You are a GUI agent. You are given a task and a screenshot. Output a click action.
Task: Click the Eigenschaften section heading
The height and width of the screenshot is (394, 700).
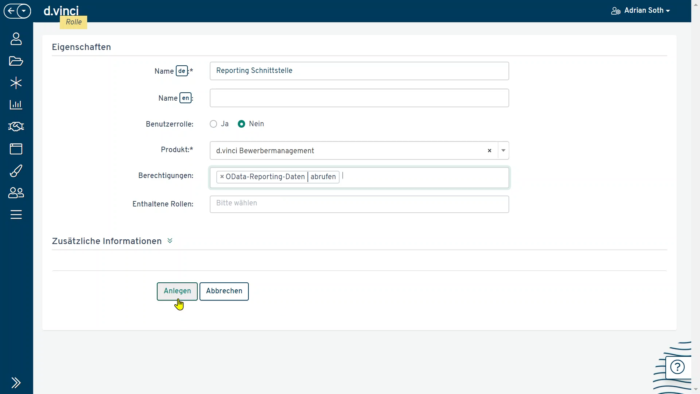(81, 47)
